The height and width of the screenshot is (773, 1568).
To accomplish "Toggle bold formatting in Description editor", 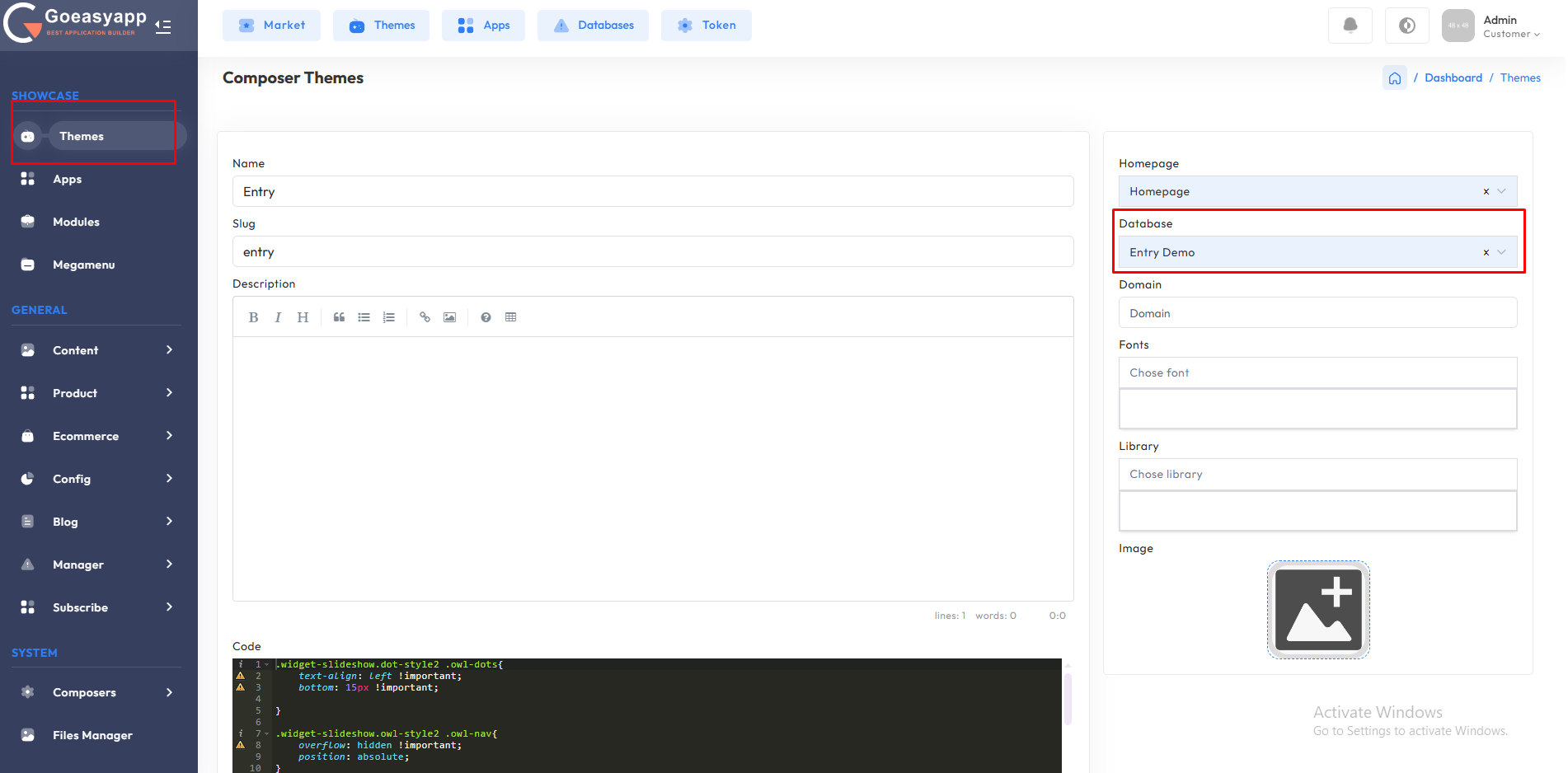I will pos(253,317).
